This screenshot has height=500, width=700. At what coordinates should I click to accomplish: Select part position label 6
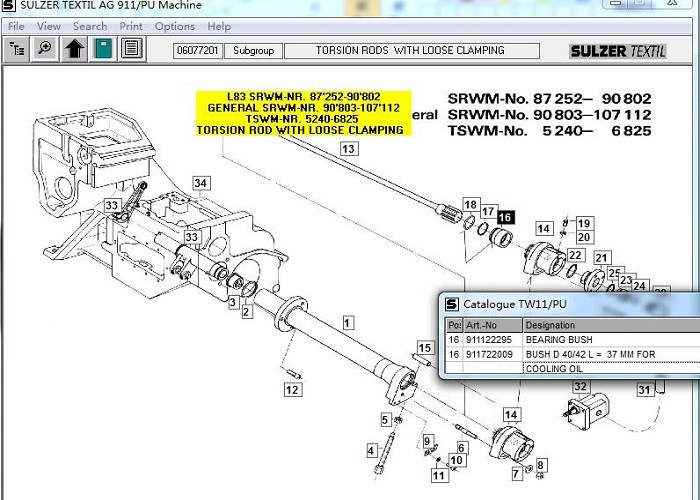(x=462, y=448)
